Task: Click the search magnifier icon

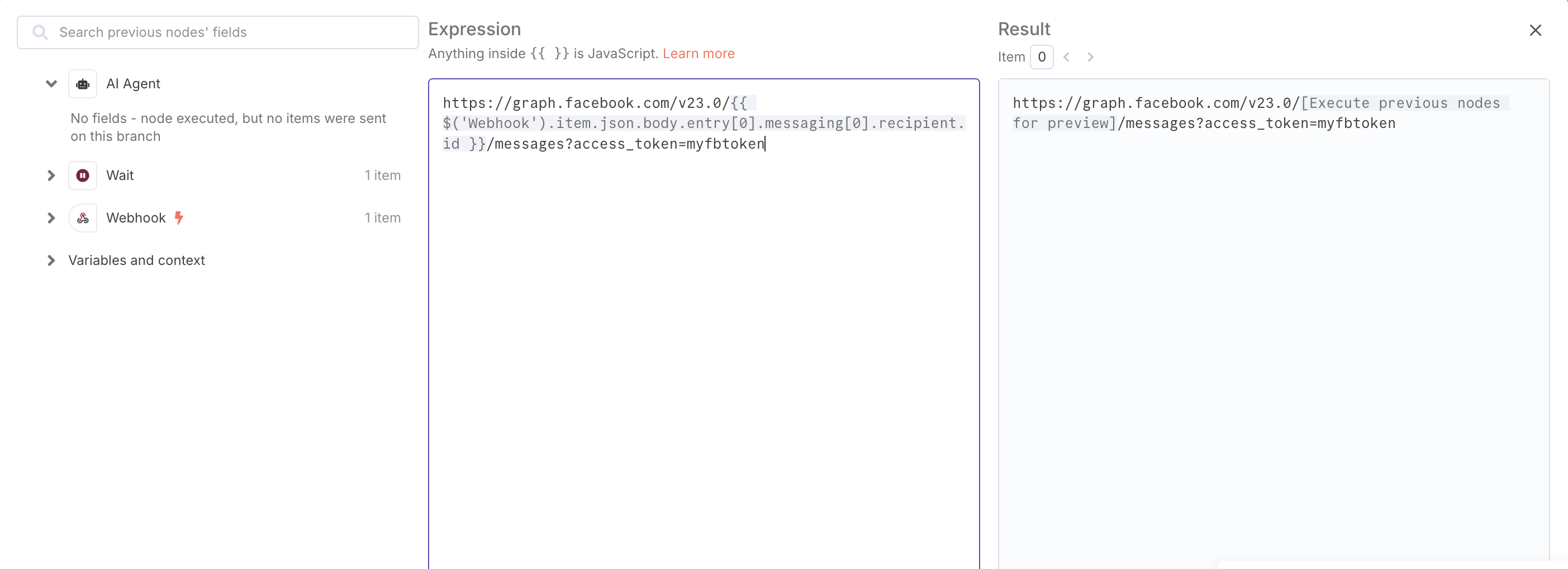Action: [40, 32]
